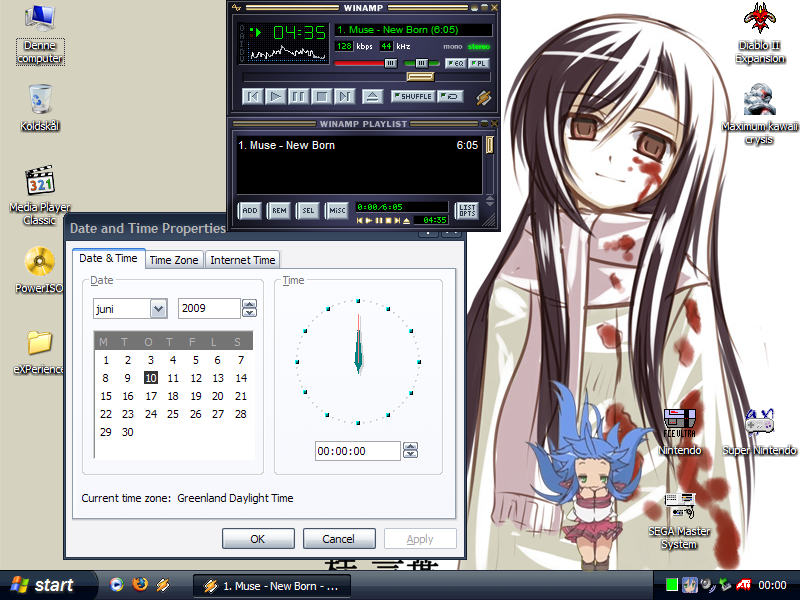800x600 pixels.
Task: Launch Firefox from quick launch
Action: [140, 585]
